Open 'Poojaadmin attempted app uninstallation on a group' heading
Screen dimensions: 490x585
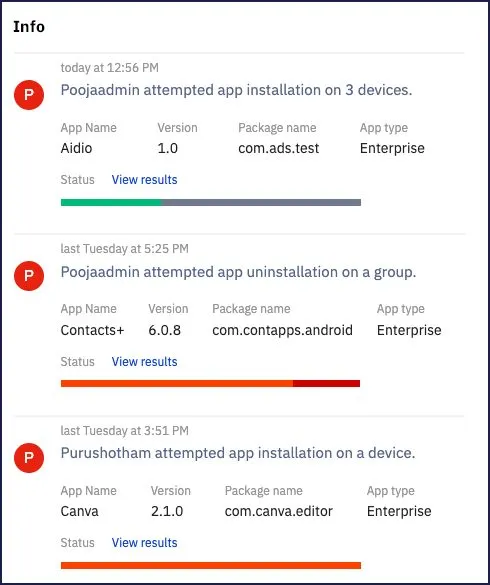(238, 272)
